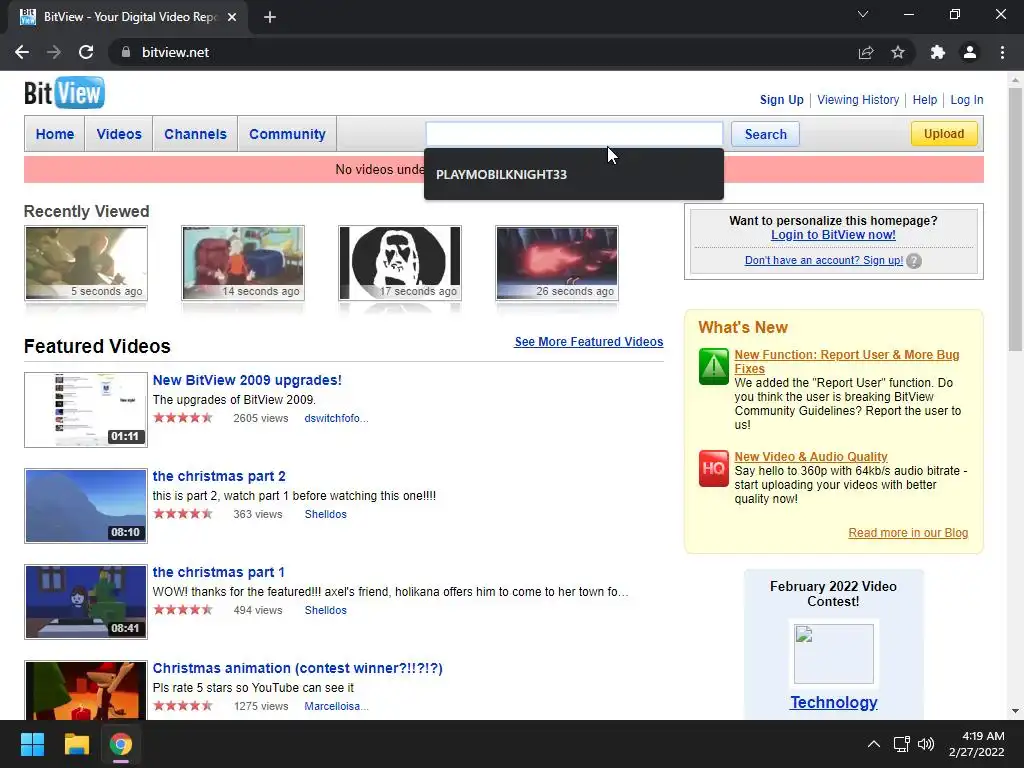Image resolution: width=1024 pixels, height=768 pixels.
Task: Click Chrome icon in taskbar
Action: 121,744
